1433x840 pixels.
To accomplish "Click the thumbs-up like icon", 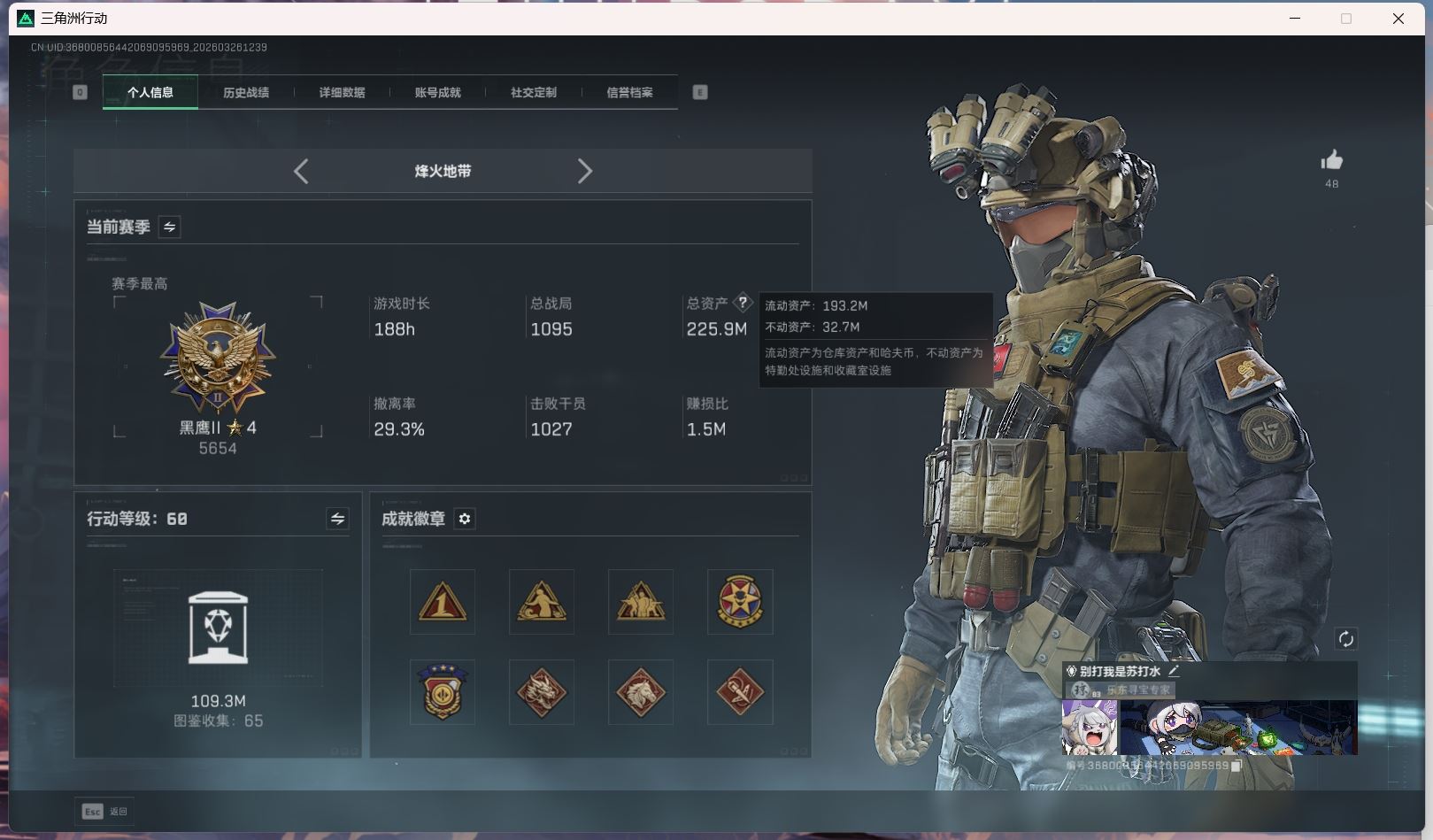I will [x=1331, y=160].
